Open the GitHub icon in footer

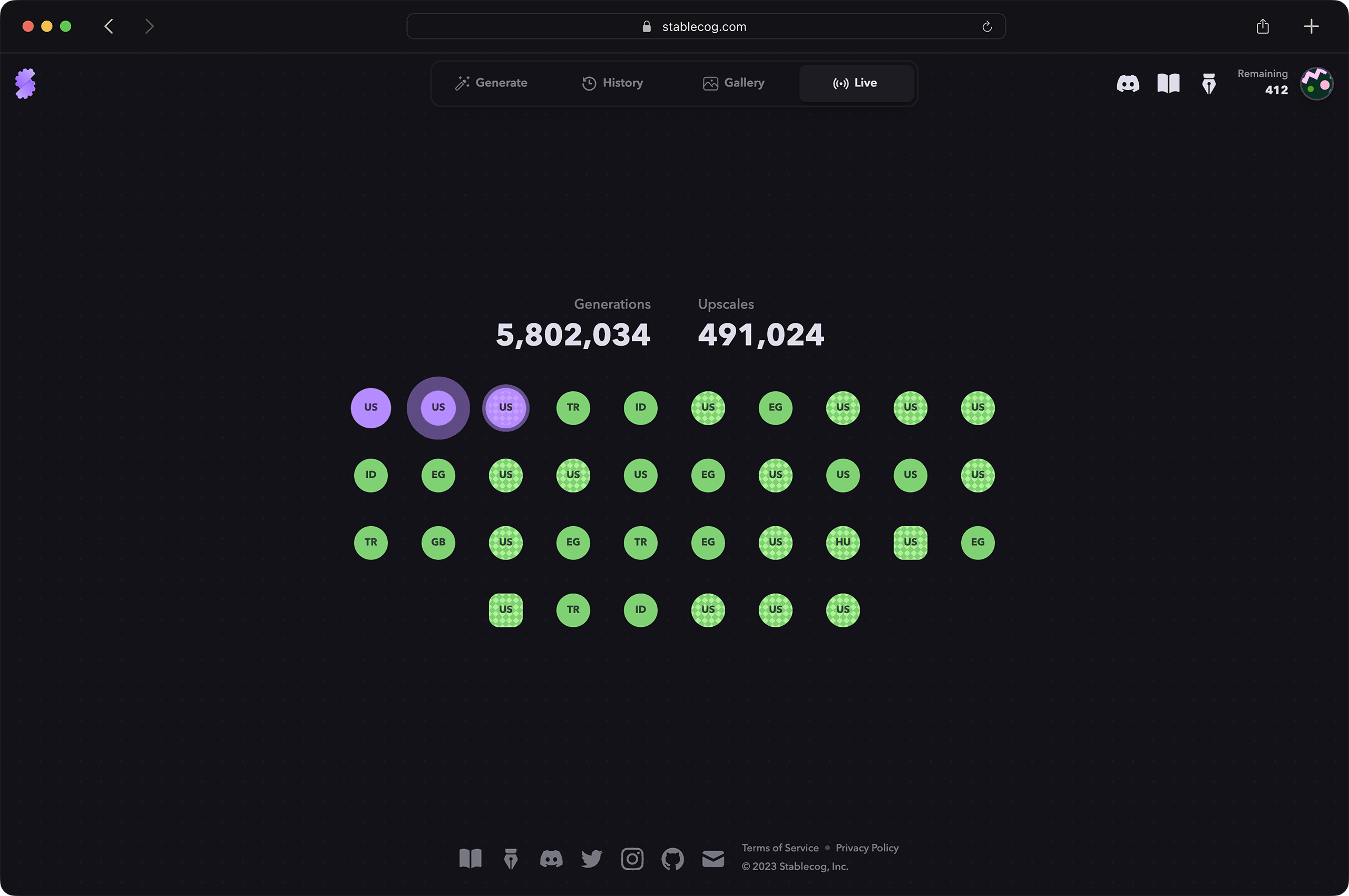(x=672, y=858)
